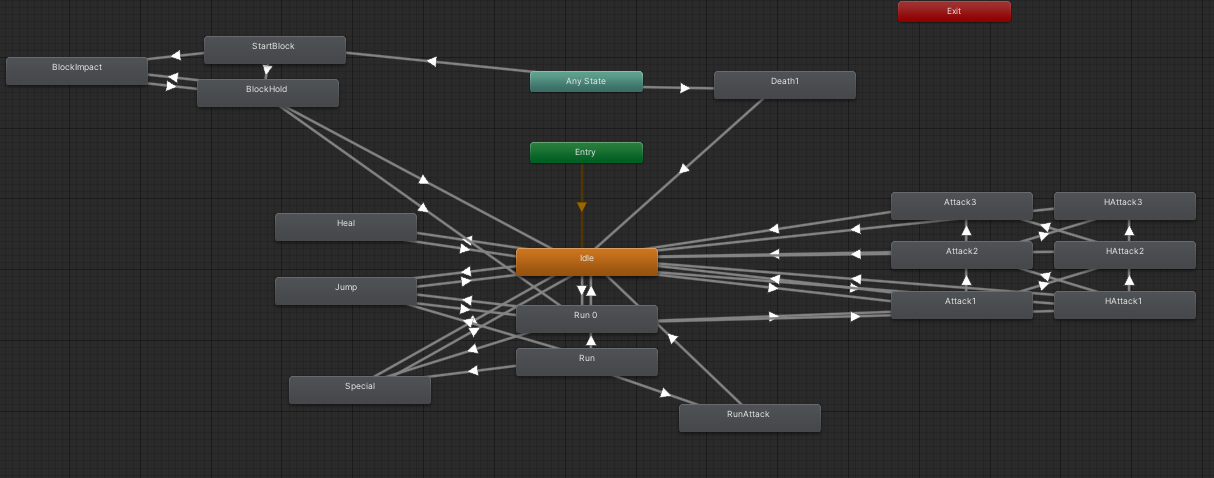Click the Death1 state node
This screenshot has width=1214, height=478.
784,85
